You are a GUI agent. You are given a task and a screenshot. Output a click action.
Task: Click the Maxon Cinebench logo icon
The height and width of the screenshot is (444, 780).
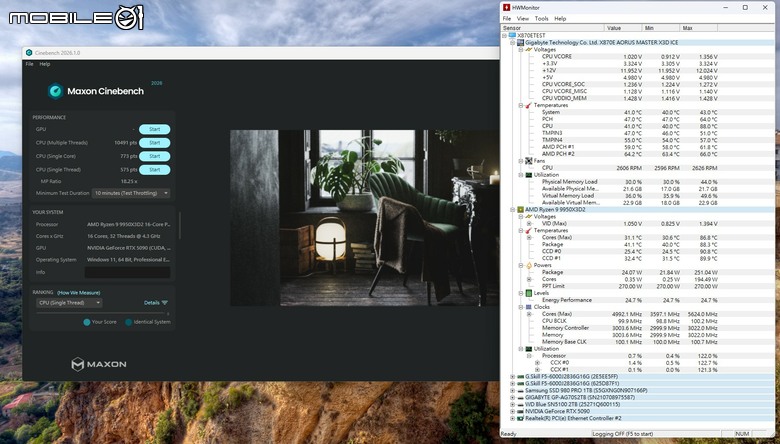55,91
